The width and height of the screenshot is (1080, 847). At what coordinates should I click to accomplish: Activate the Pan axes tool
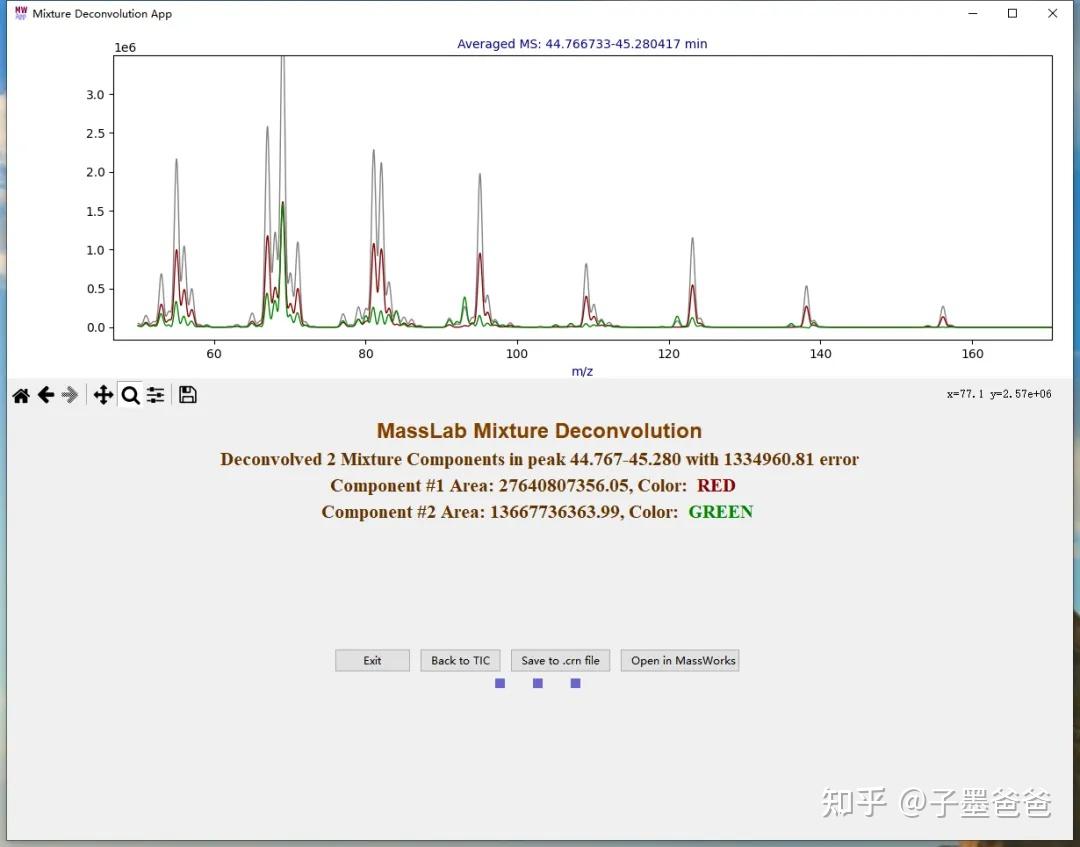pos(103,395)
